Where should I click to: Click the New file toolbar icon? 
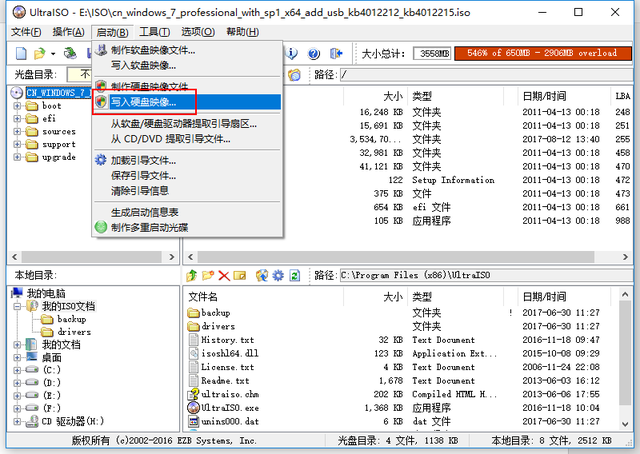tap(21, 53)
